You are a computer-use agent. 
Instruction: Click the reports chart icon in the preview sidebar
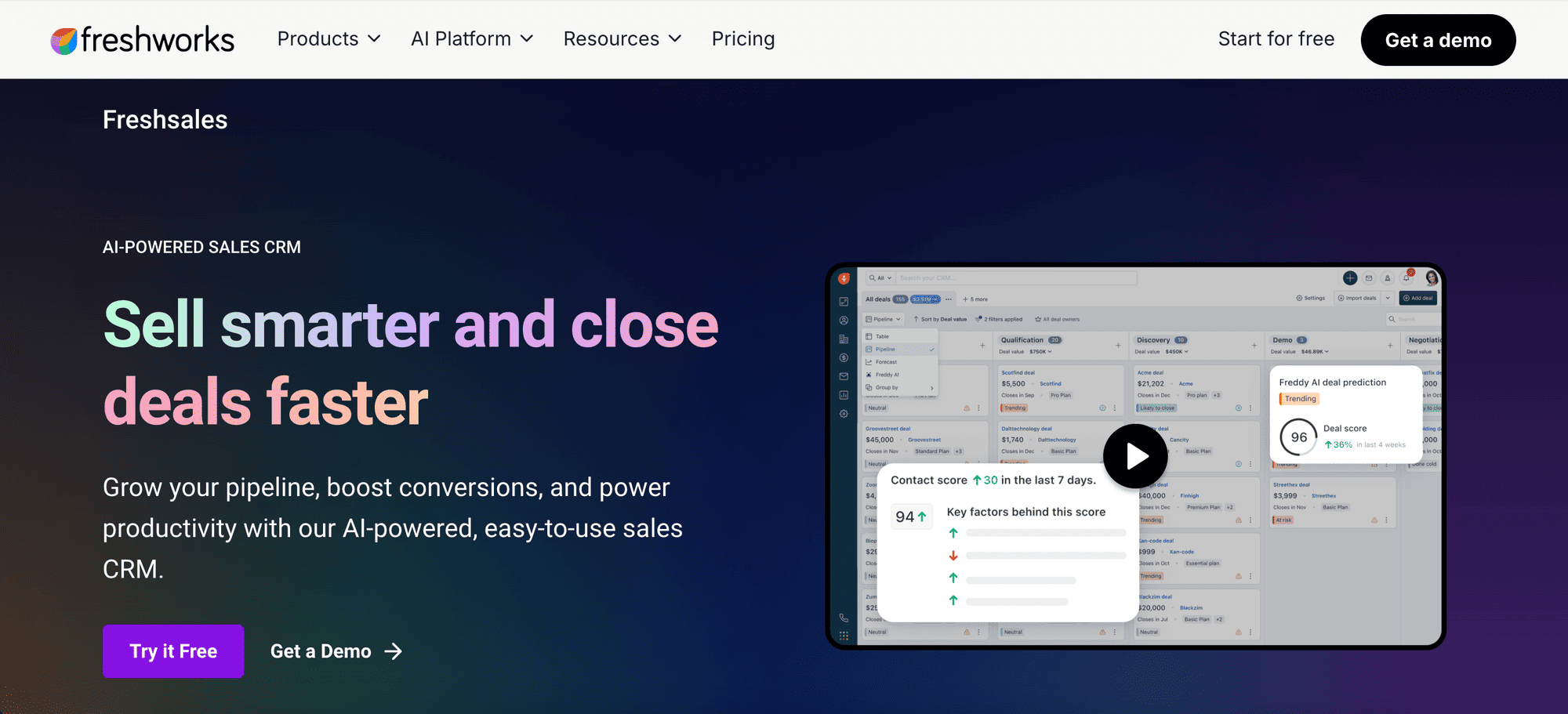click(x=844, y=395)
